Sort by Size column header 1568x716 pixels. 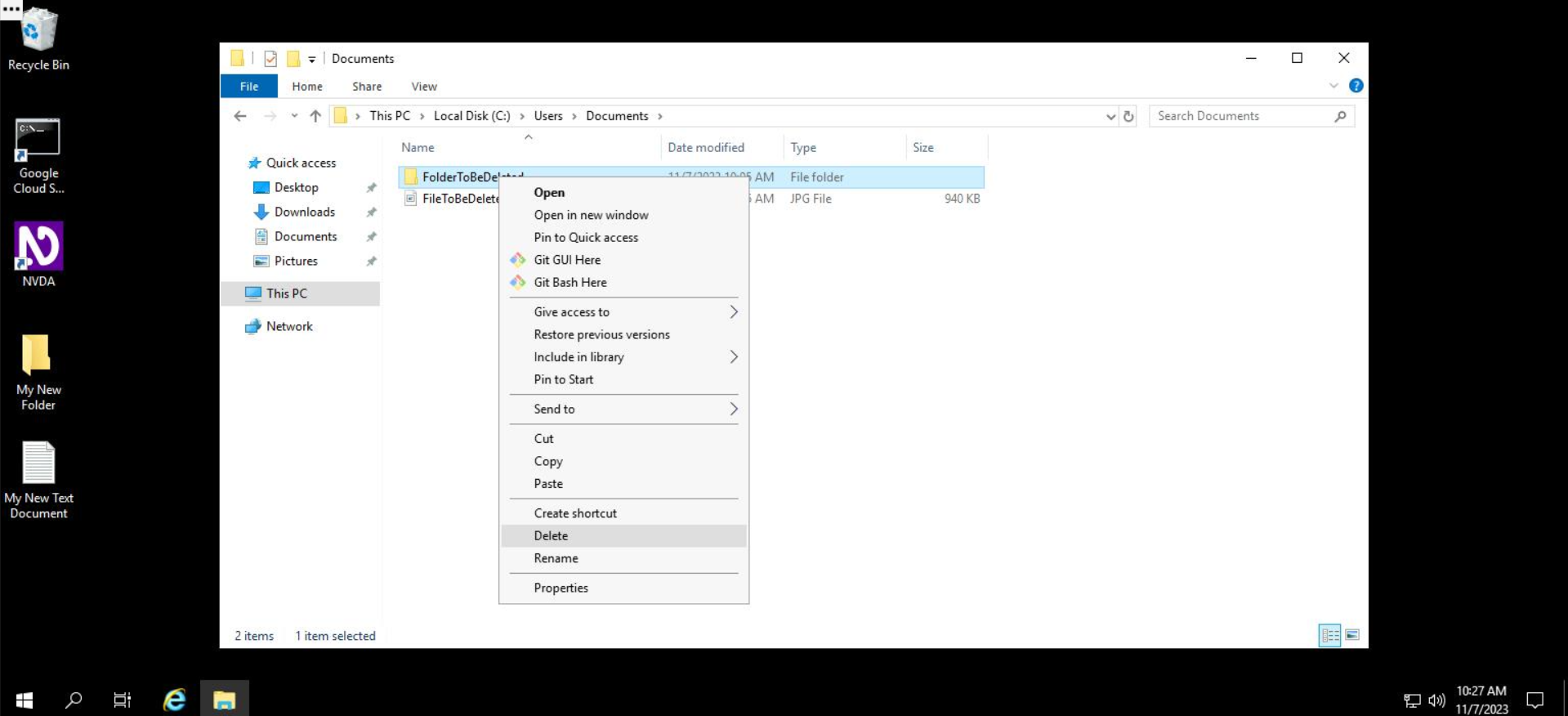tap(947, 147)
